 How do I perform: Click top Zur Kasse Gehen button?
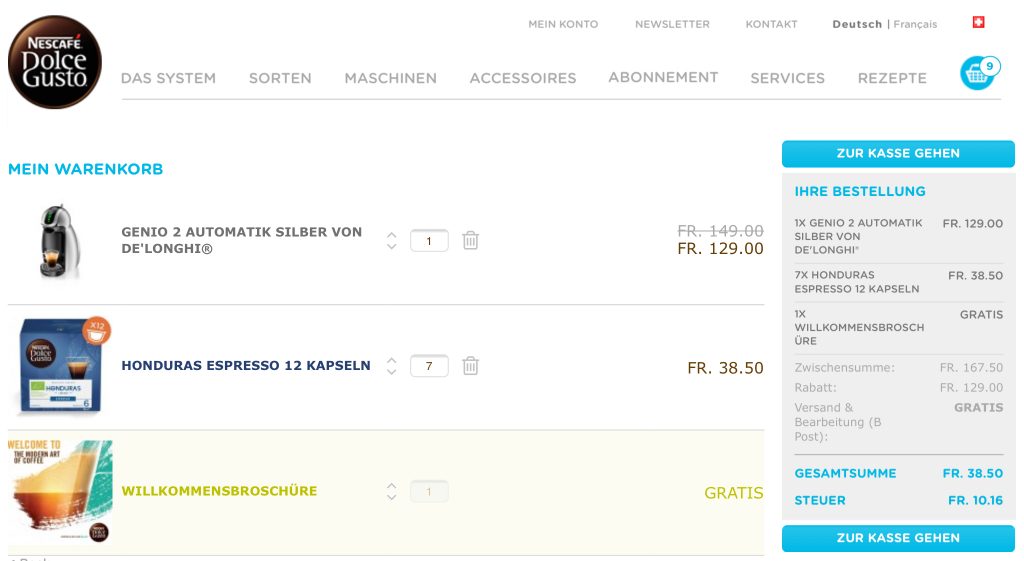click(898, 153)
